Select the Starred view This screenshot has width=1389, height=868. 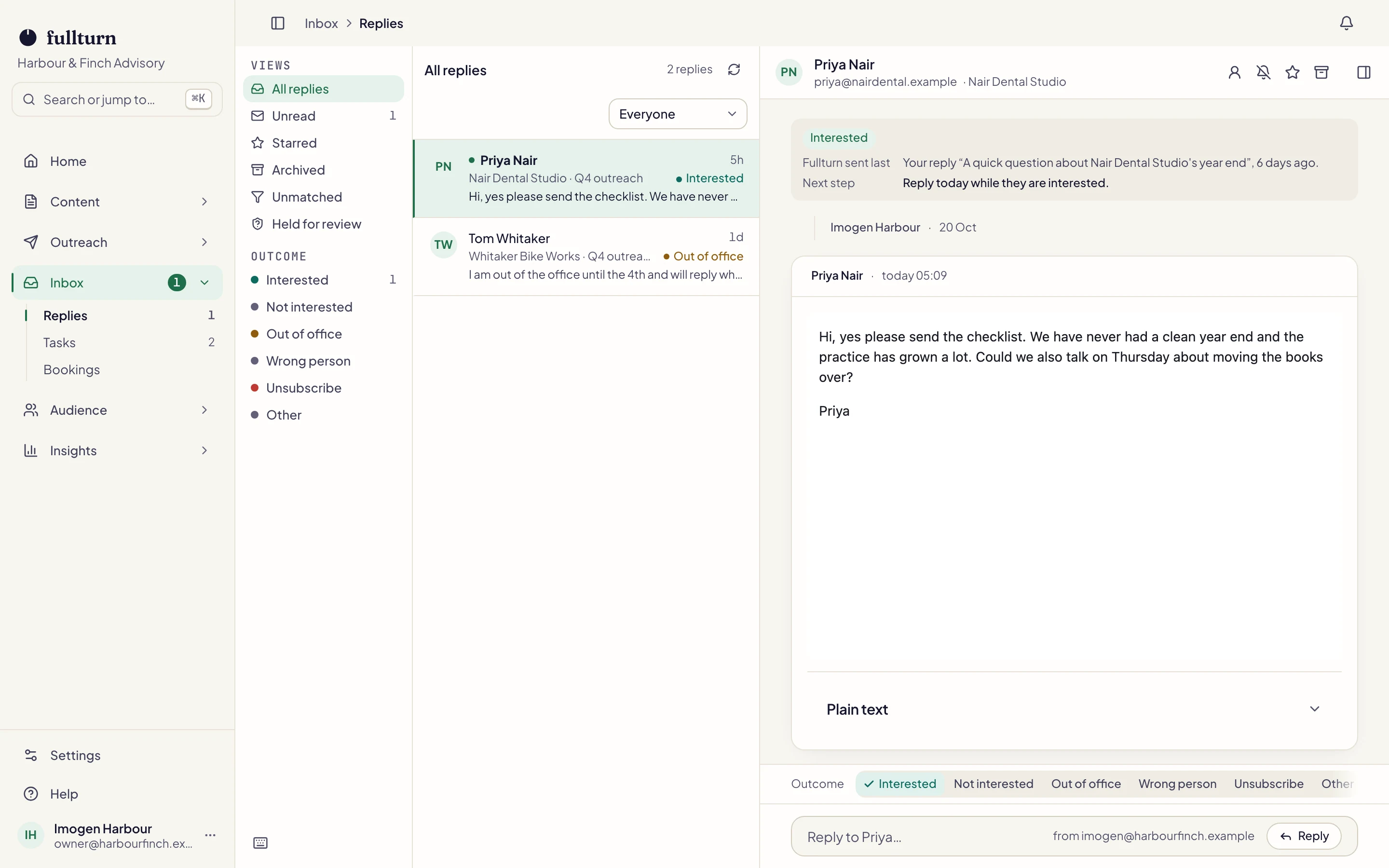pos(324,143)
